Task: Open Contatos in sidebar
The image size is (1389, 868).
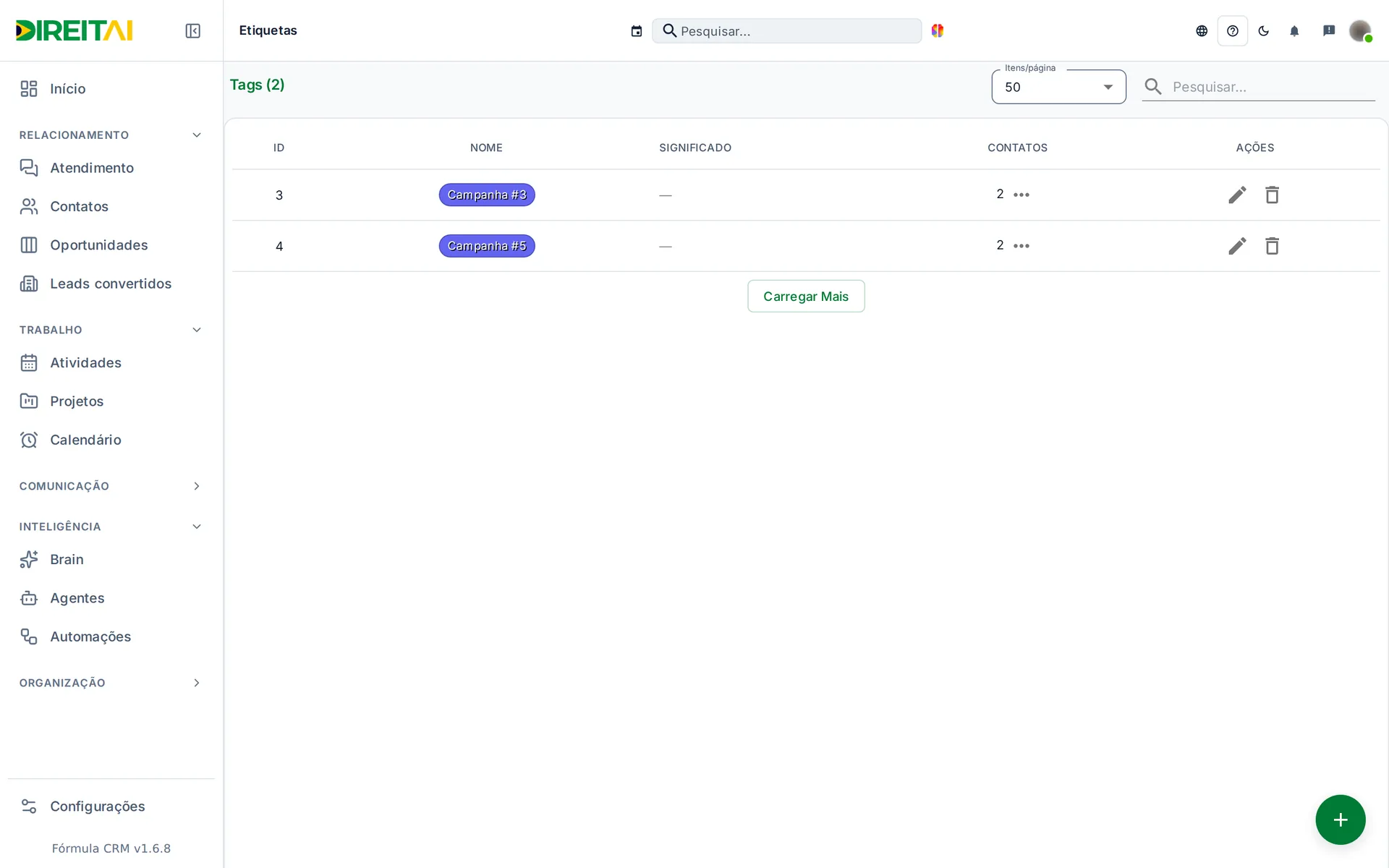Action: click(111, 206)
